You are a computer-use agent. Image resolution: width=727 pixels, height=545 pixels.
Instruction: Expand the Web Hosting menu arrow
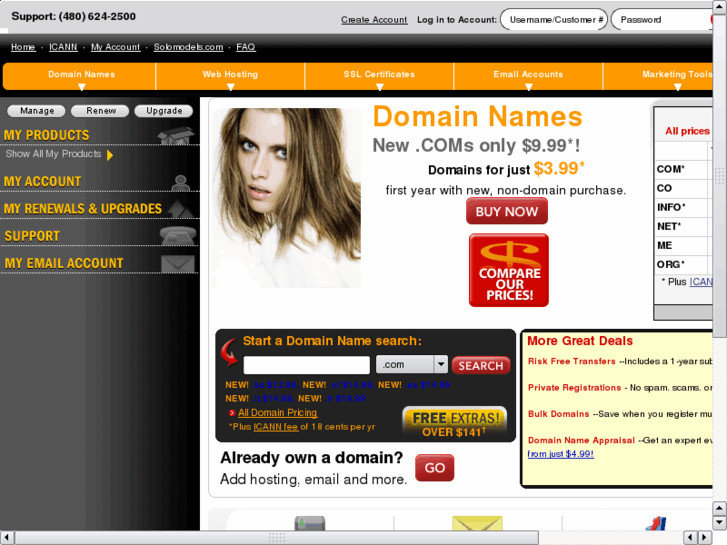[x=230, y=86]
